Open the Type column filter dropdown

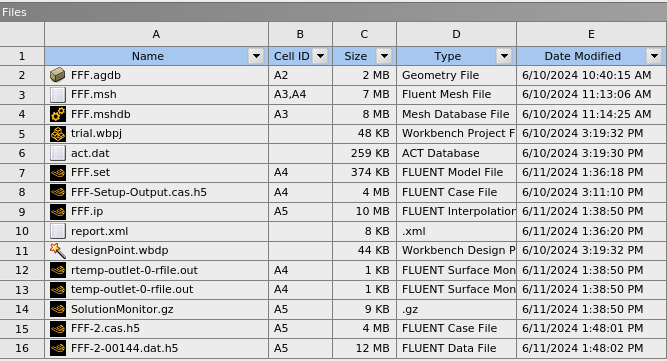tap(504, 56)
